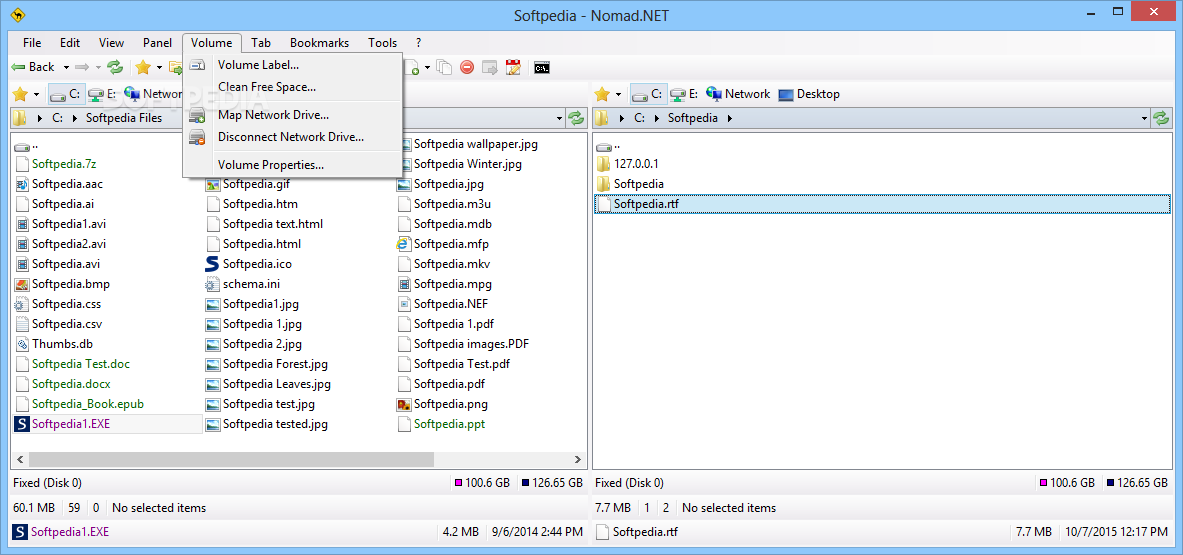Choose Volume Properties... entry

[293, 164]
